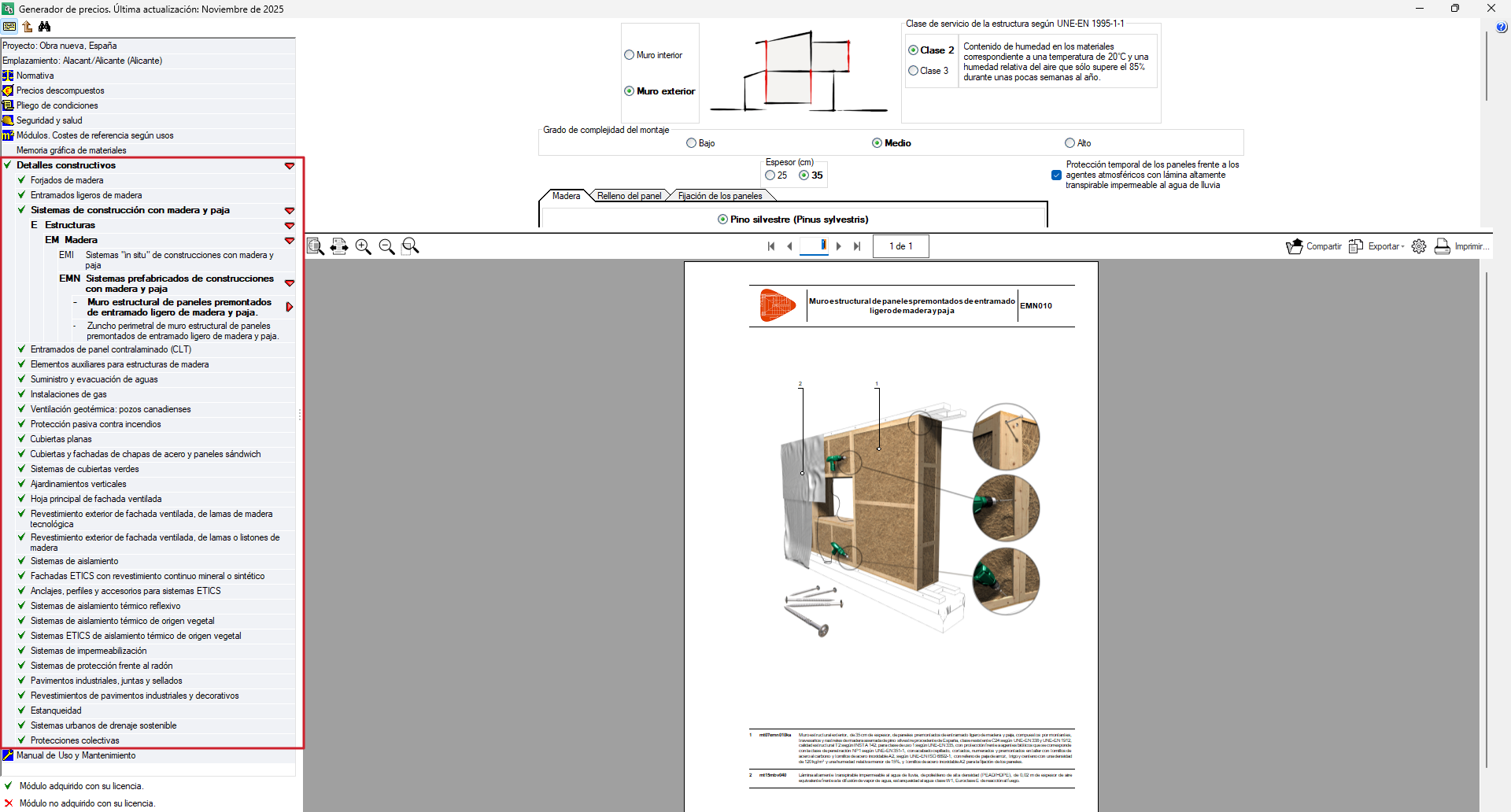Click the Compartir button label
Screen dimensions: 1511x812
point(1324,246)
